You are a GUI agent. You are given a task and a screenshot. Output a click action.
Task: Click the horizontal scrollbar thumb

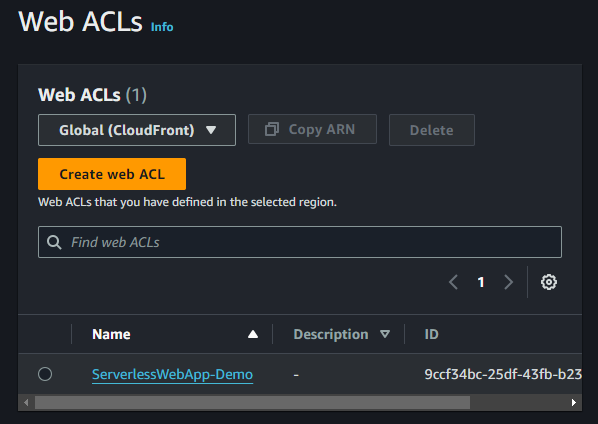tap(252, 402)
